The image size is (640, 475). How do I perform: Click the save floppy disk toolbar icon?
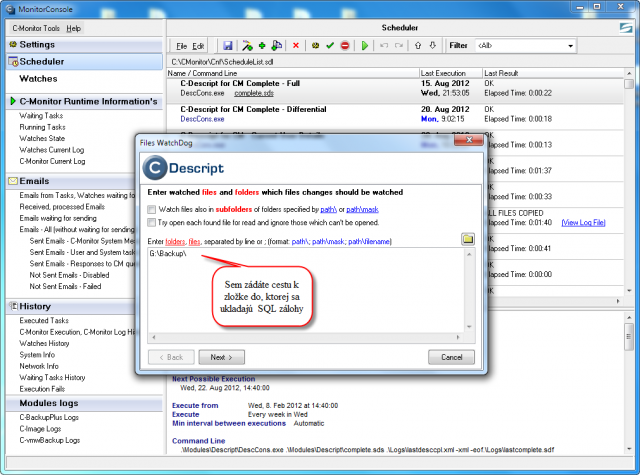[x=228, y=46]
